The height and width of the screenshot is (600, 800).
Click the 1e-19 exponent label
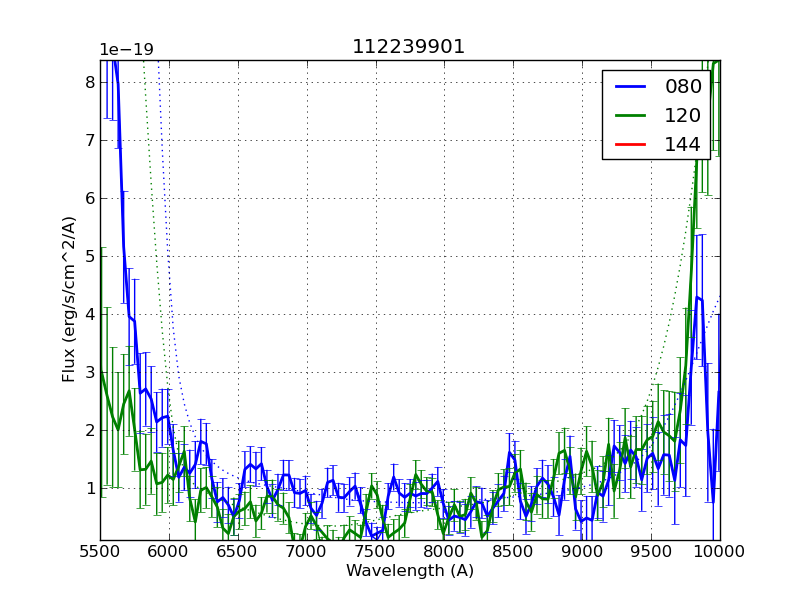coord(126,50)
